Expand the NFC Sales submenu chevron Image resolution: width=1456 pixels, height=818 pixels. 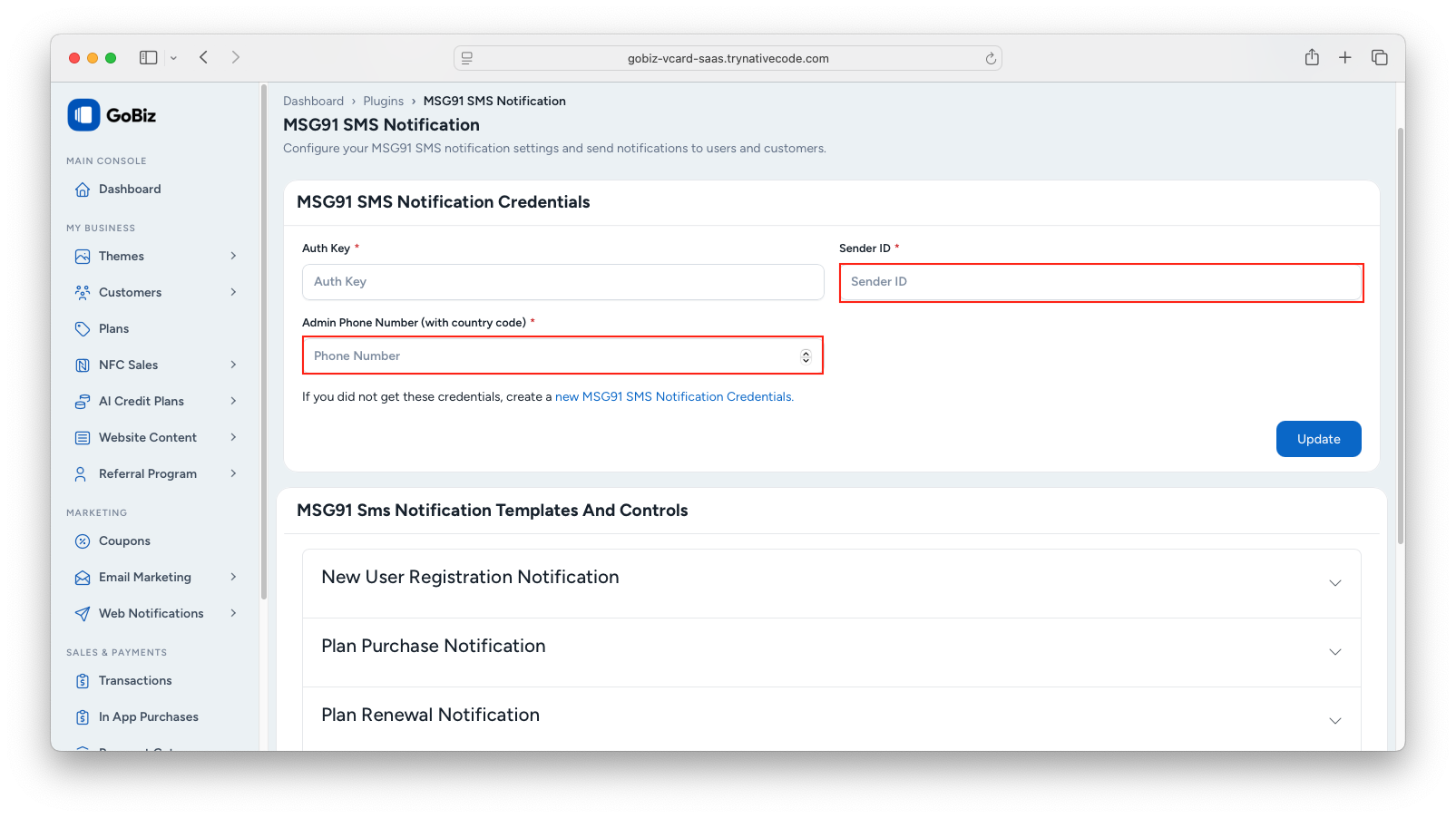tap(233, 365)
